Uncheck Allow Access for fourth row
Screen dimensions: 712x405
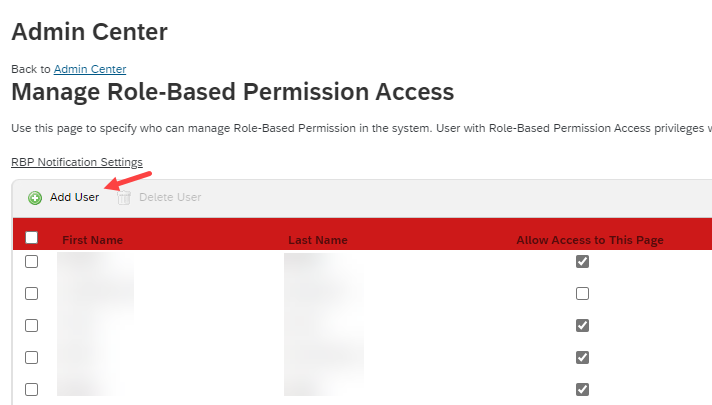tap(582, 358)
